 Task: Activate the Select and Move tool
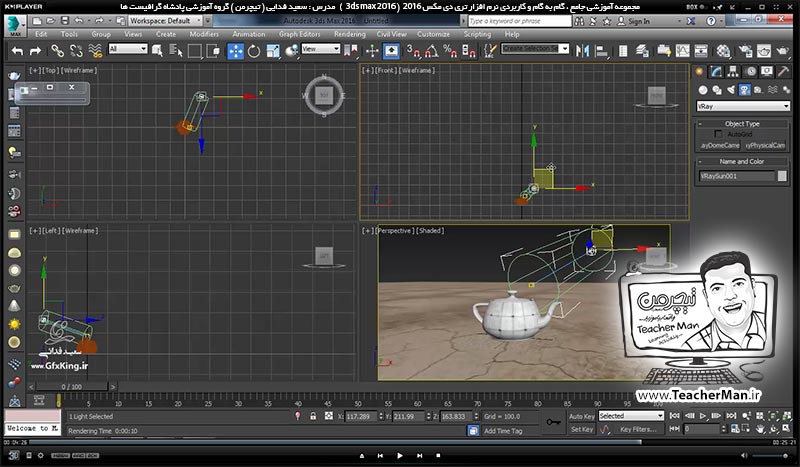(235, 51)
